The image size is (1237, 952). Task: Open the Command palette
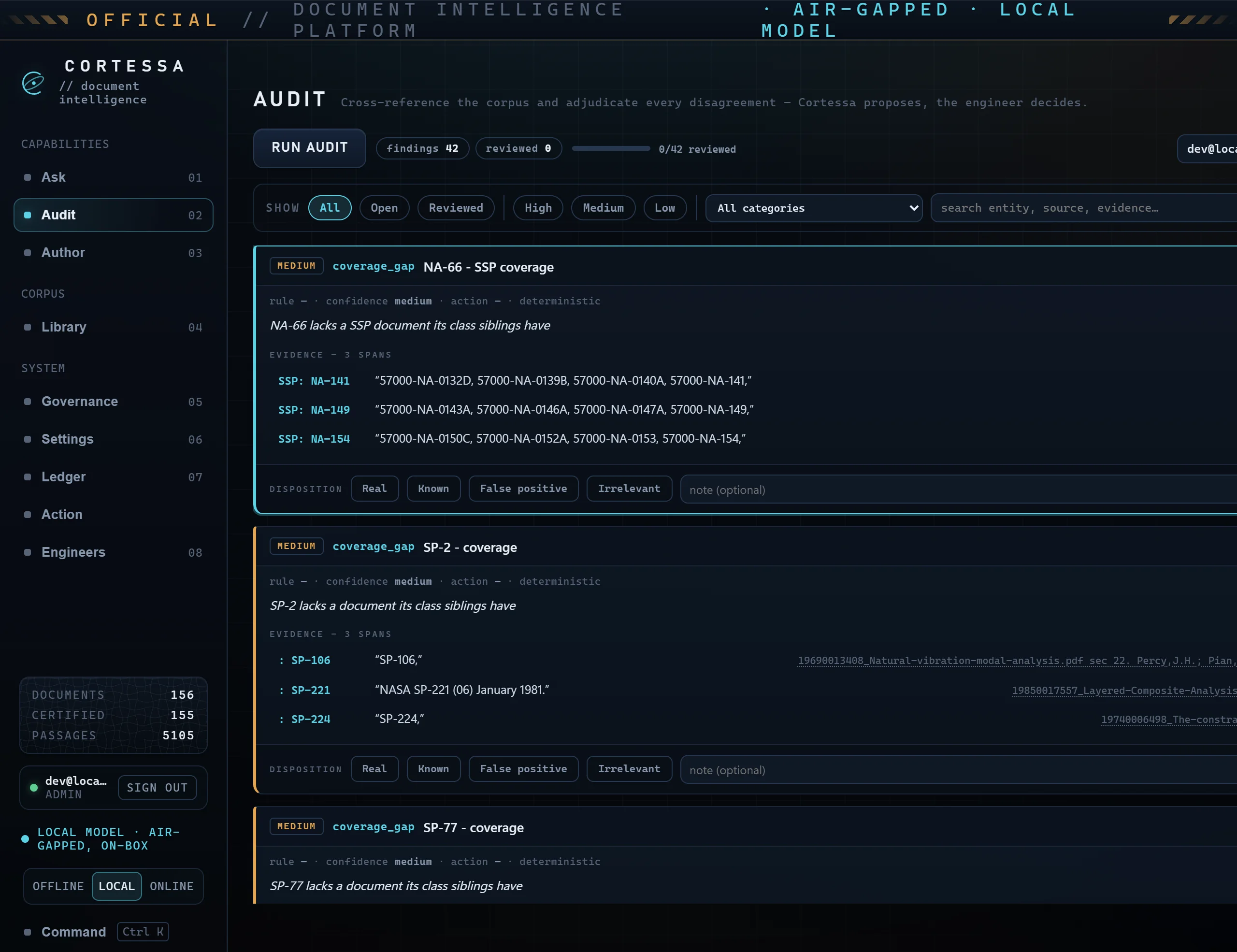95,932
